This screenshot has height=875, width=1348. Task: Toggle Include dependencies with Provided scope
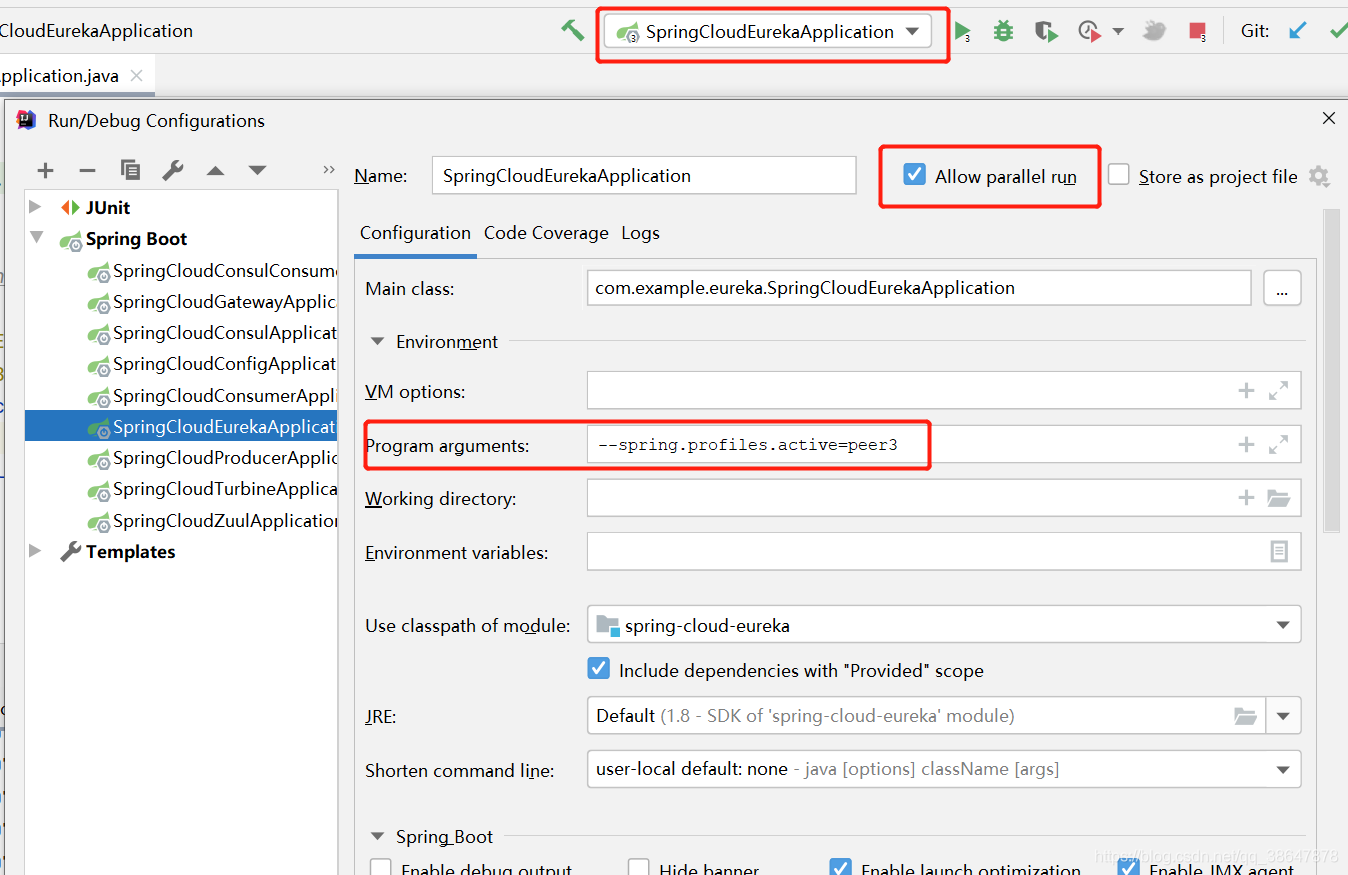(x=598, y=669)
